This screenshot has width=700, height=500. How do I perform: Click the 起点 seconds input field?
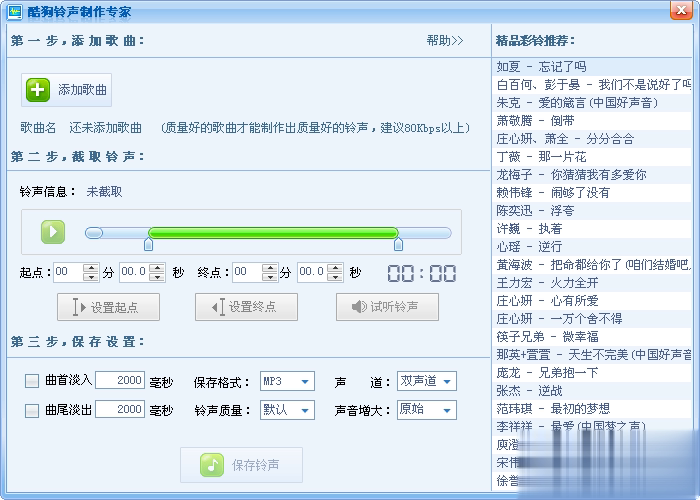click(x=134, y=272)
